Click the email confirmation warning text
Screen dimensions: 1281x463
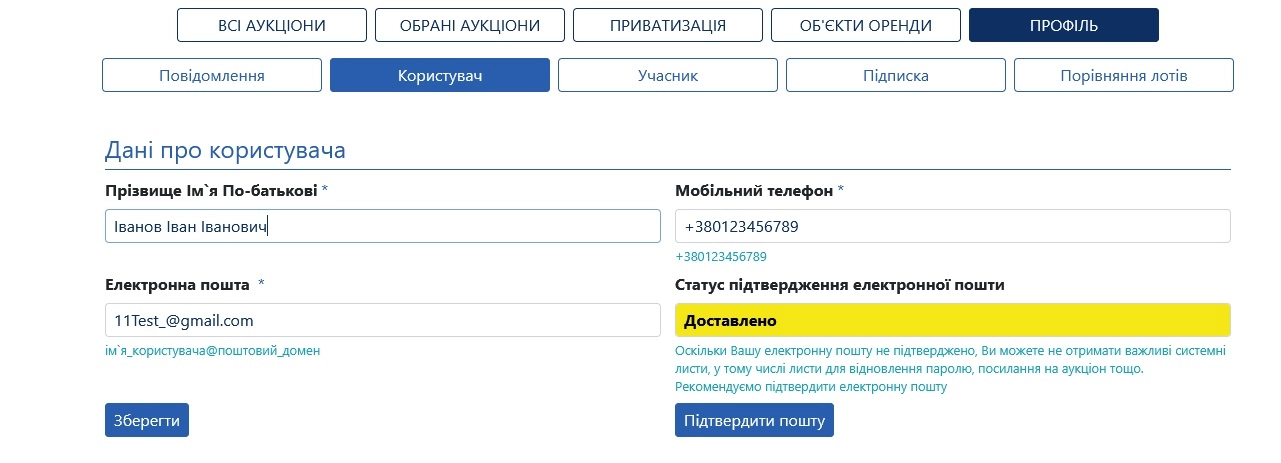click(951, 369)
